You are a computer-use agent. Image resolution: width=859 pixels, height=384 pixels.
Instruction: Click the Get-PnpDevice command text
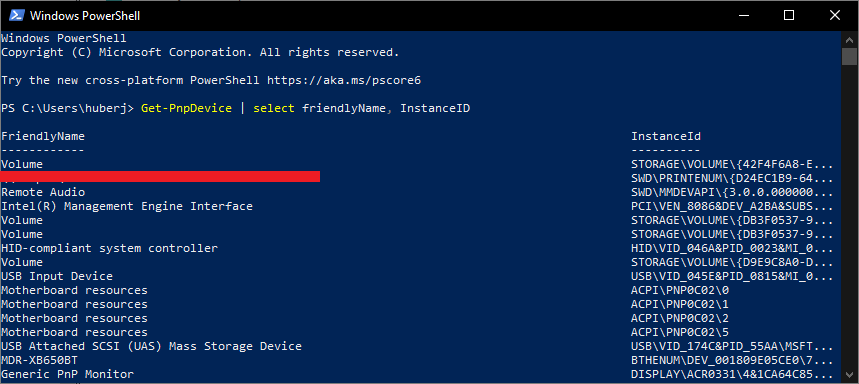coord(186,108)
